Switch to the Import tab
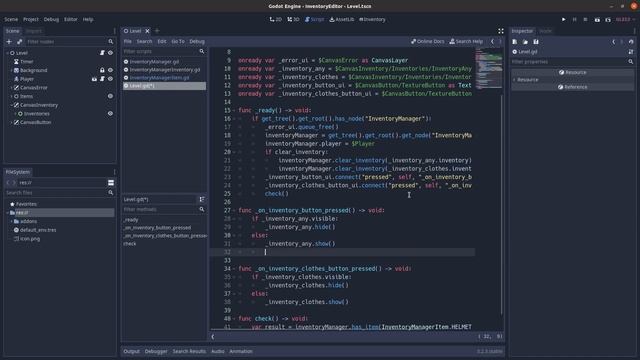Image resolution: width=640 pixels, height=360 pixels. point(33,31)
